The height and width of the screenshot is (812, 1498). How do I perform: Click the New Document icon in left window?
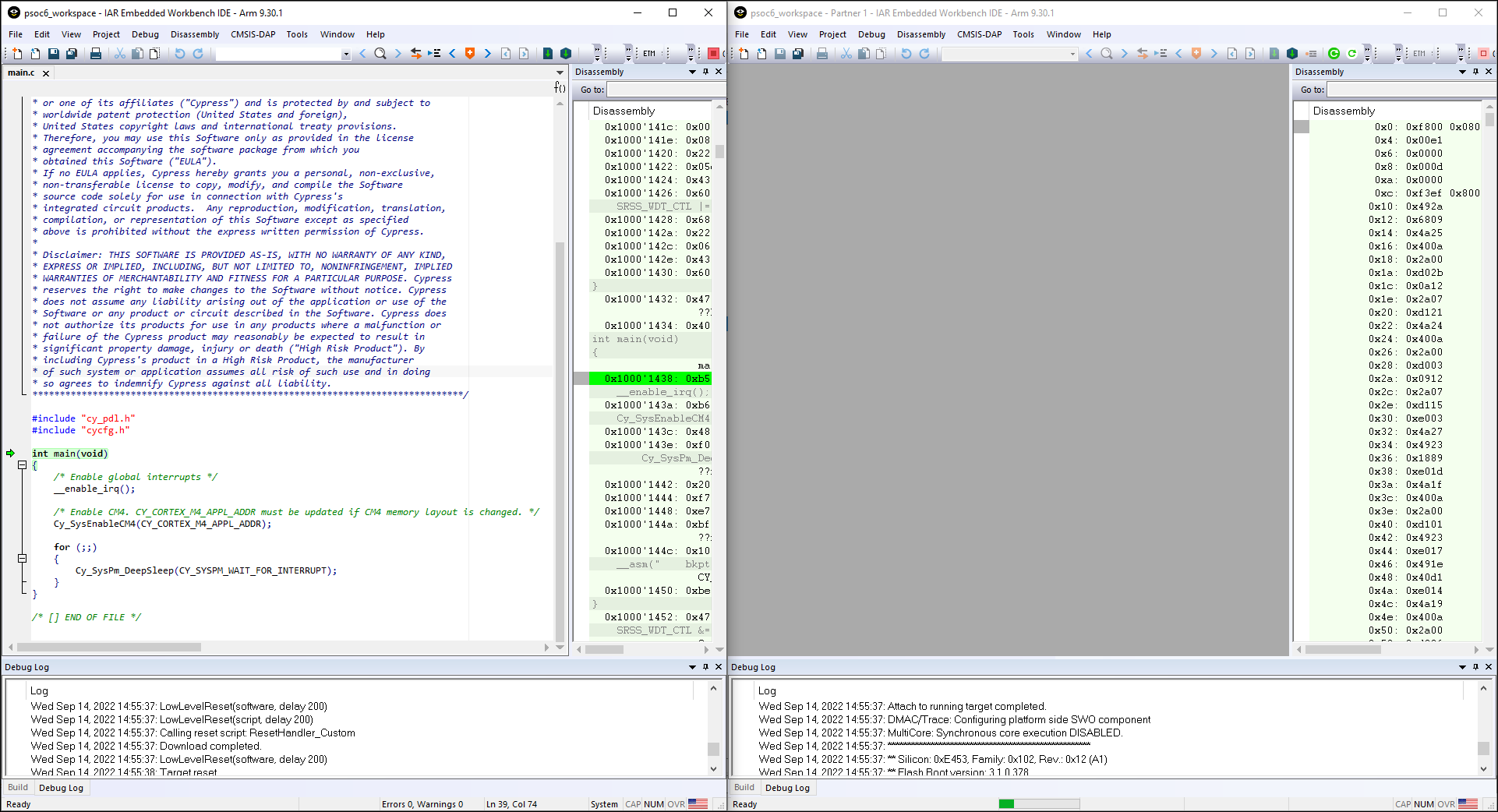pos(17,53)
